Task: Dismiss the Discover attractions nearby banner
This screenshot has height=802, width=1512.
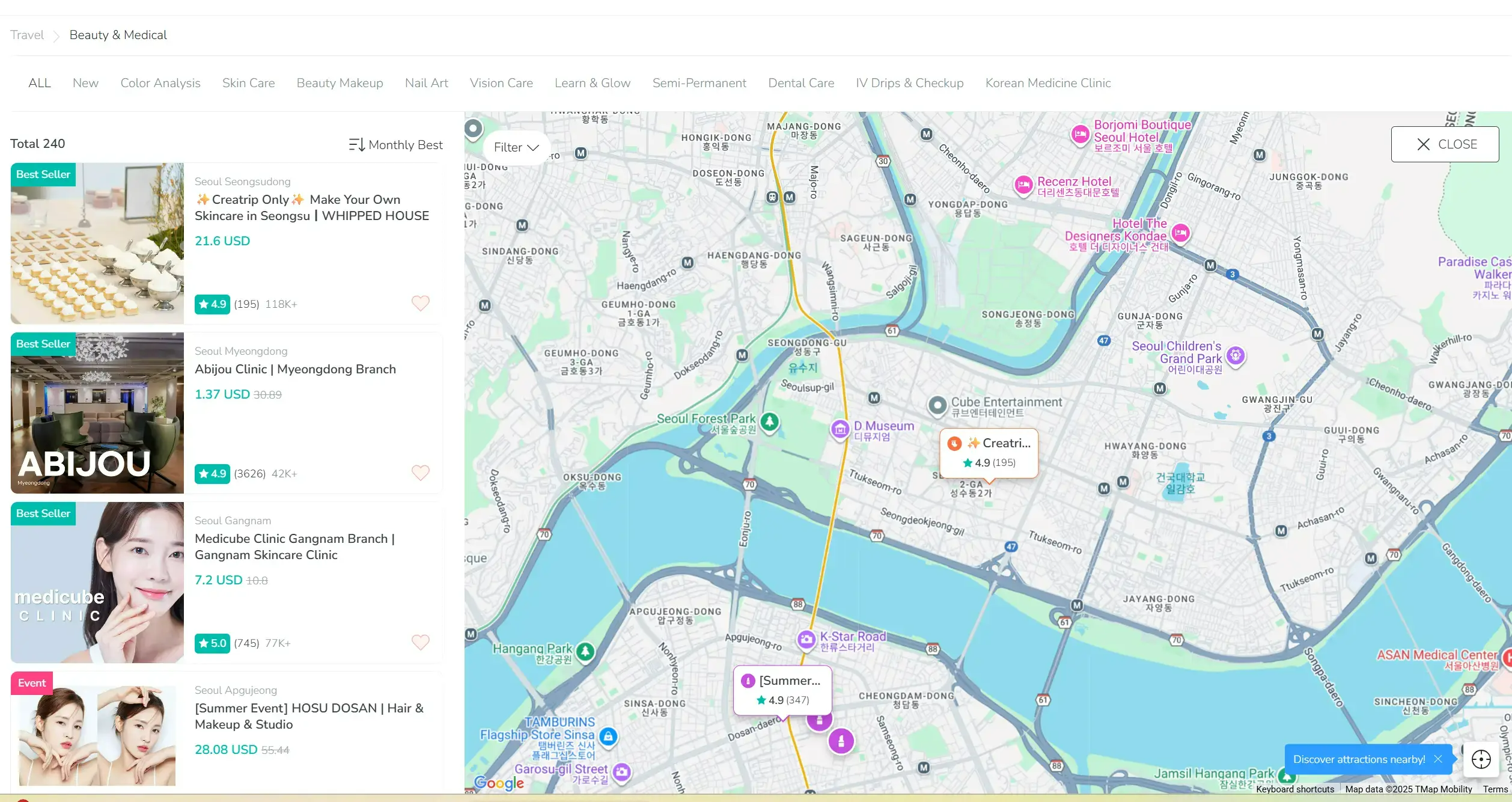Action: pyautogui.click(x=1438, y=759)
